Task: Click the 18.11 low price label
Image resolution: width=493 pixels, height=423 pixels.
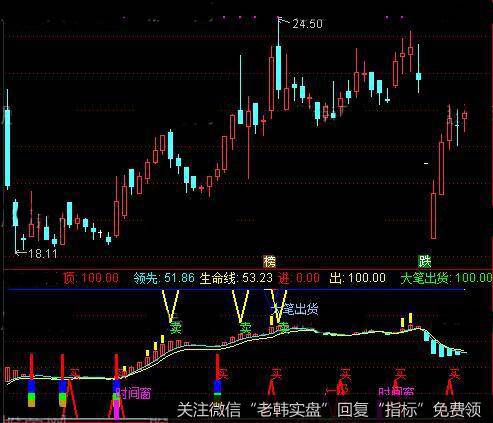Action: pyautogui.click(x=43, y=254)
